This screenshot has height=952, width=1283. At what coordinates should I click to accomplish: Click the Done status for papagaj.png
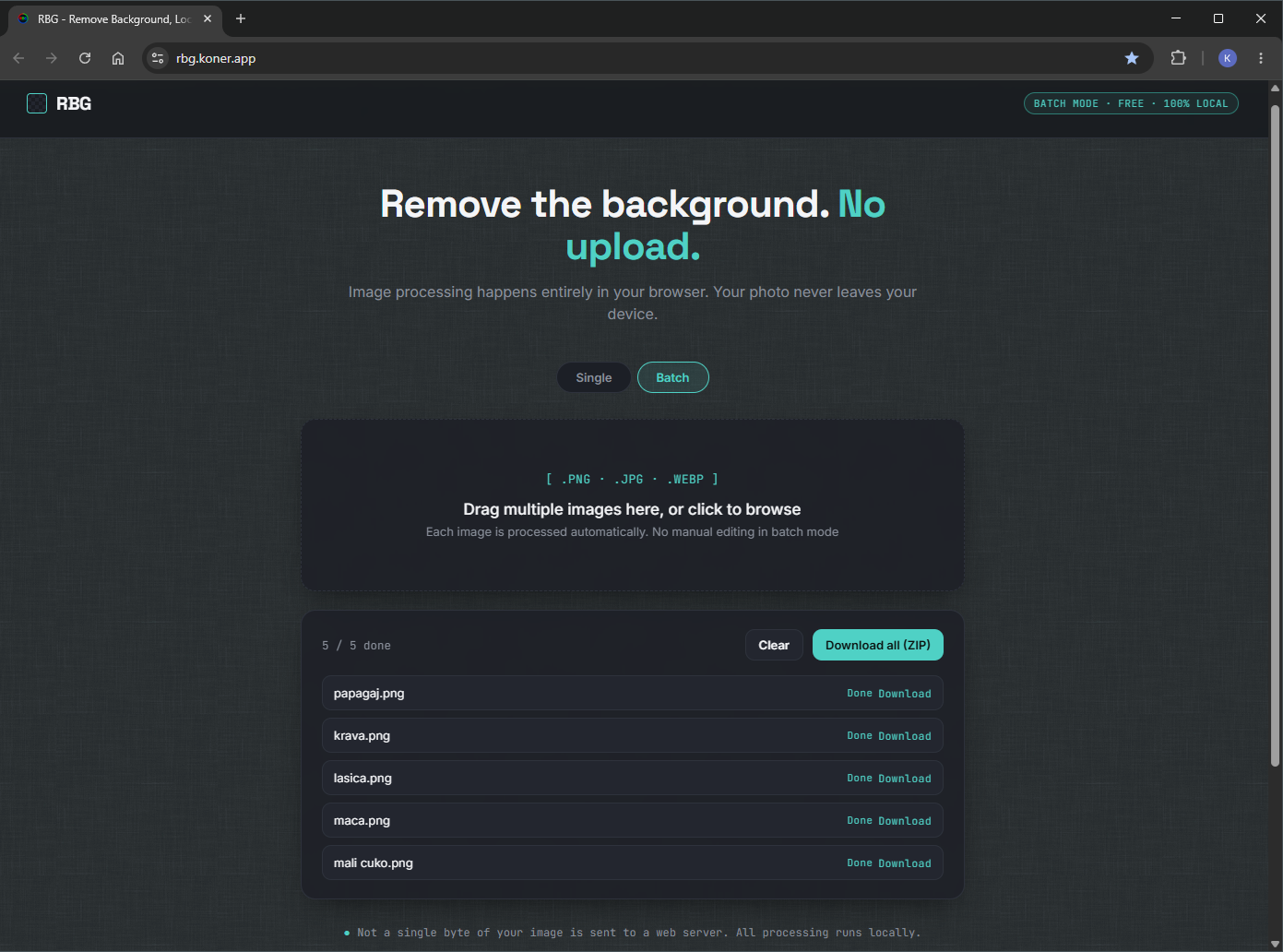click(860, 694)
